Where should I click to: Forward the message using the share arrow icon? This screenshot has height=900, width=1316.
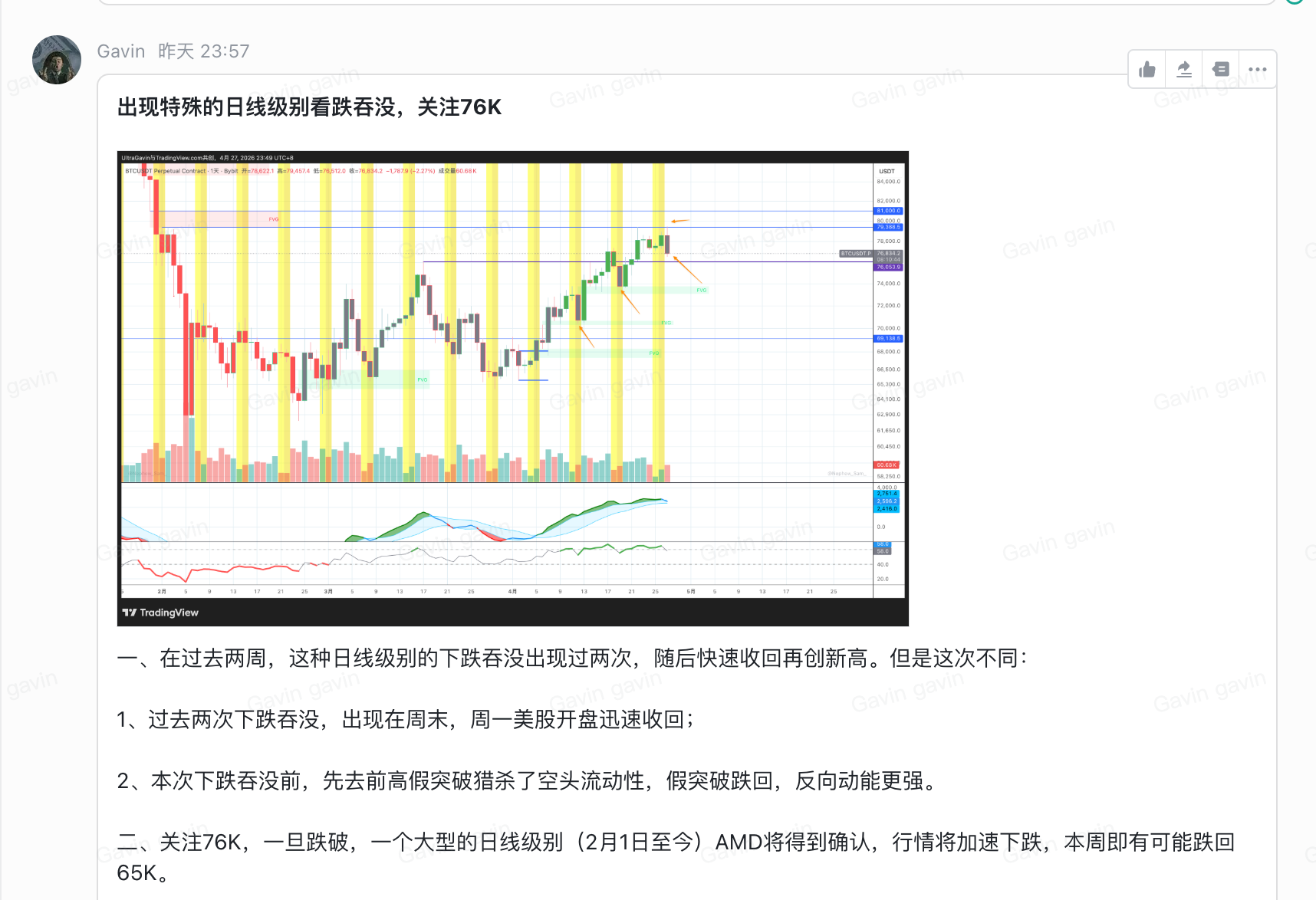point(1184,70)
